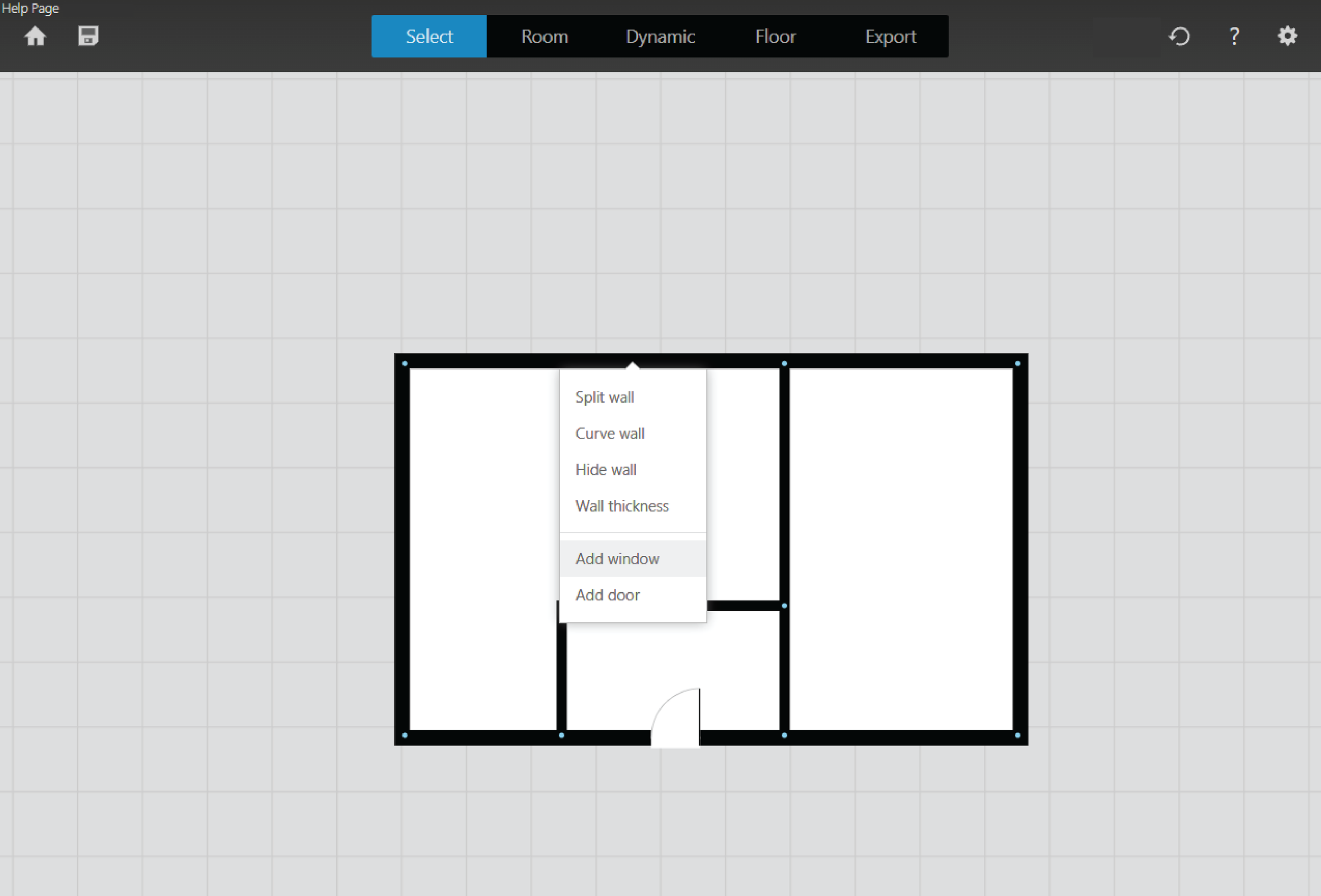
Task: Choose Curve wall from context menu
Action: point(610,434)
